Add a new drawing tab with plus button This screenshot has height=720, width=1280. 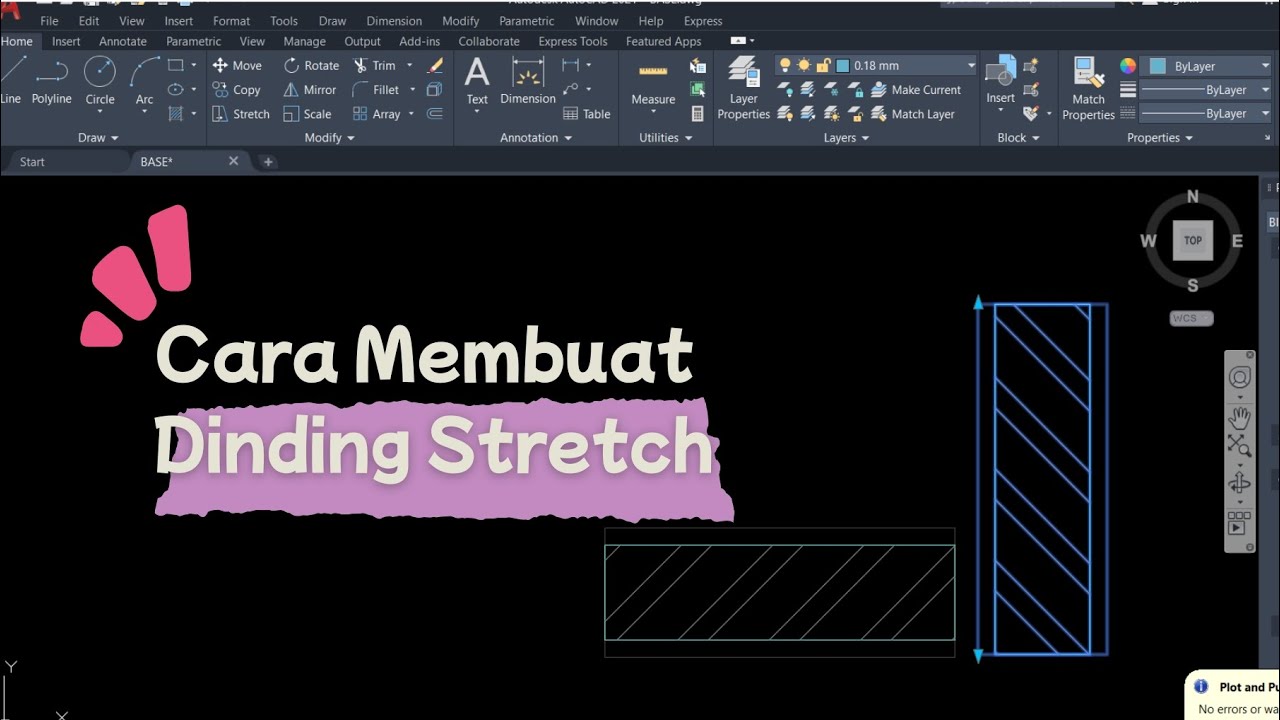pyautogui.click(x=267, y=161)
